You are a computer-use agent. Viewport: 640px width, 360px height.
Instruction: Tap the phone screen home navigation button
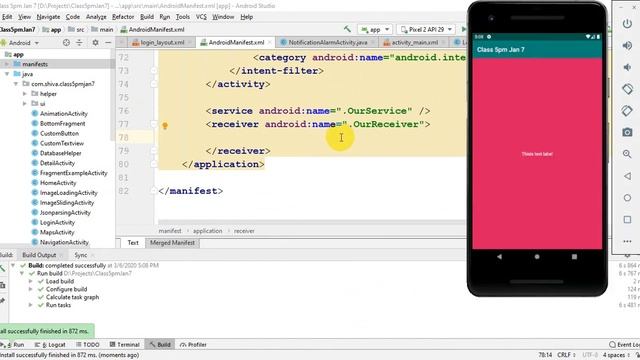(537, 257)
